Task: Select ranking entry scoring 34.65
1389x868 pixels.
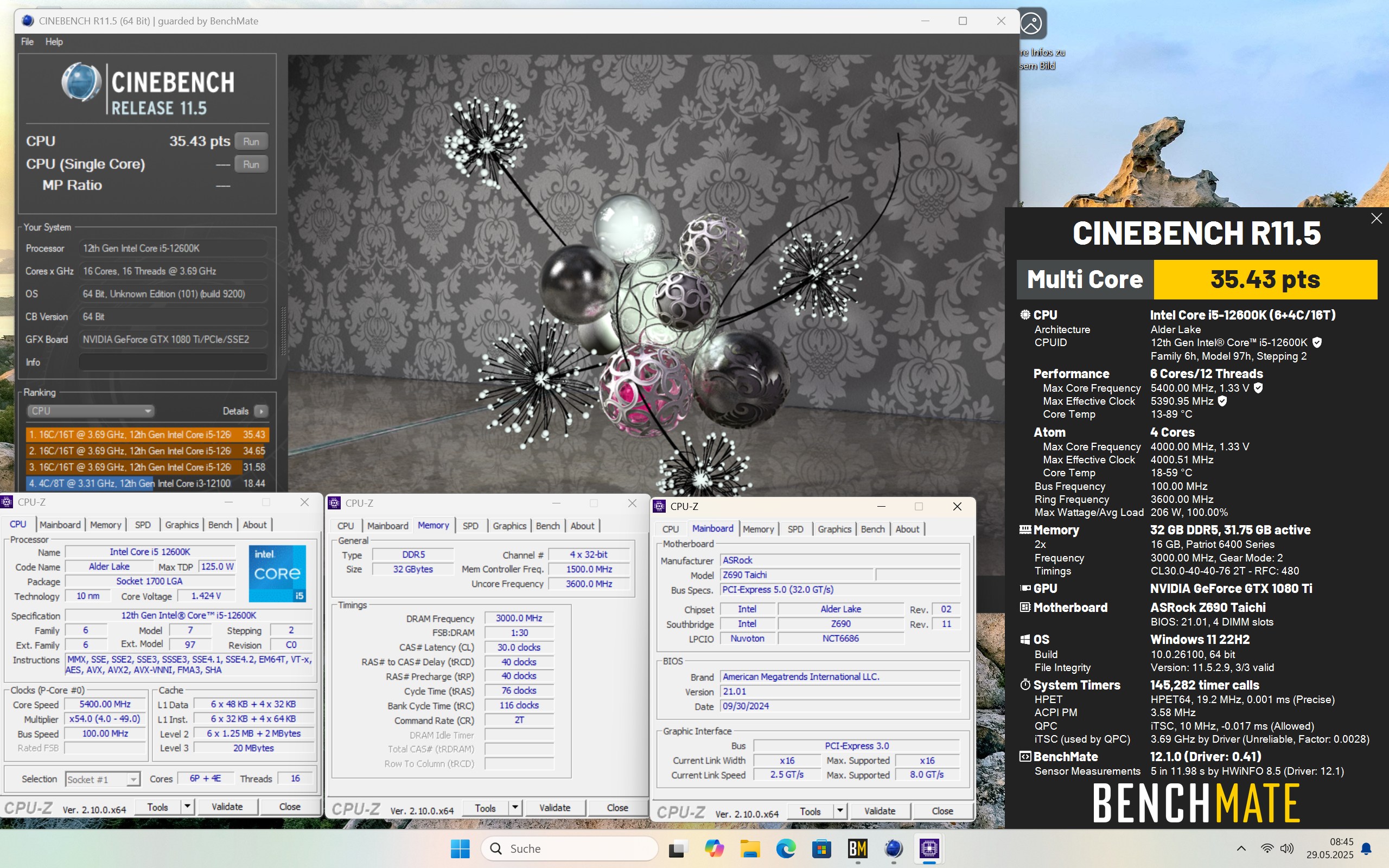Action: (147, 451)
